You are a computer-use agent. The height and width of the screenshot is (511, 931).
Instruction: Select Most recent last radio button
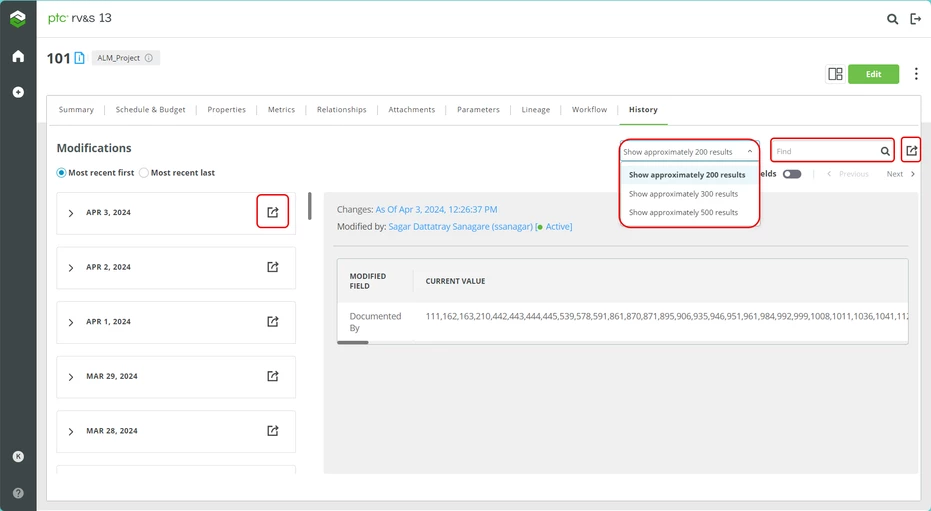click(x=144, y=173)
